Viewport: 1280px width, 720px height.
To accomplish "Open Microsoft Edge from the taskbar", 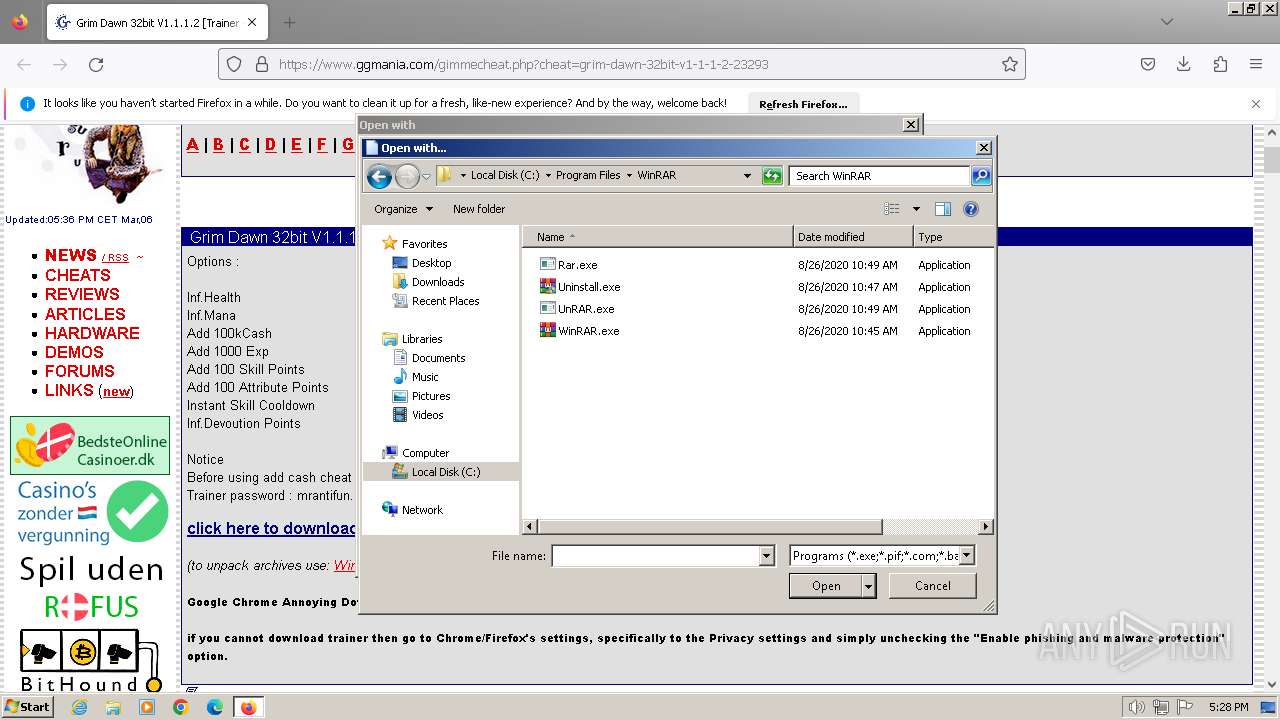I will point(214,707).
